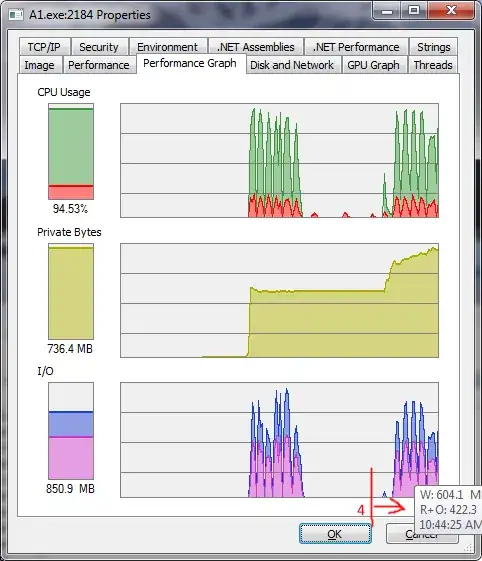Go to the Image tab
Image resolution: width=482 pixels, height=561 pixels.
pos(40,65)
